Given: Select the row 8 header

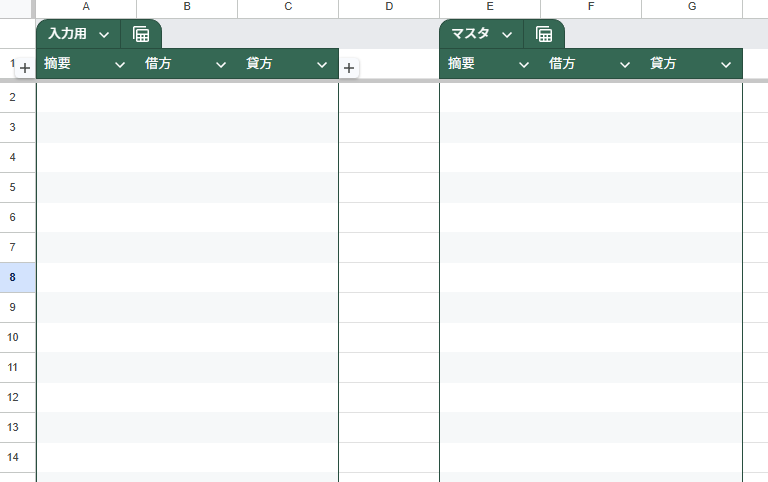Looking at the screenshot, I should click(x=13, y=277).
